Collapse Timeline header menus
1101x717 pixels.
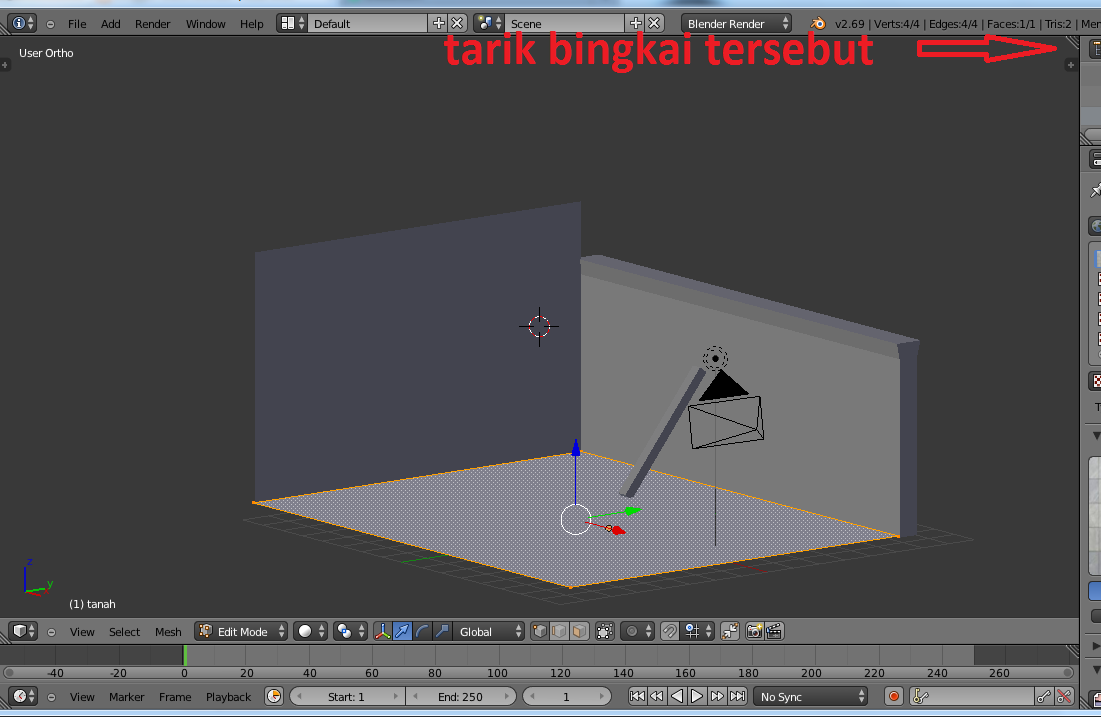(51, 697)
